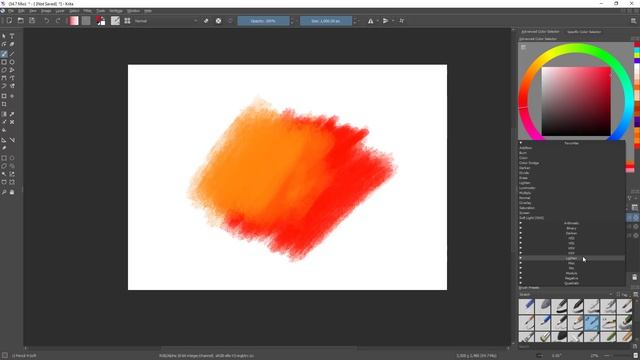The width and height of the screenshot is (640, 360).
Task: Open an existing document from toolbar
Action: click(x=20, y=20)
